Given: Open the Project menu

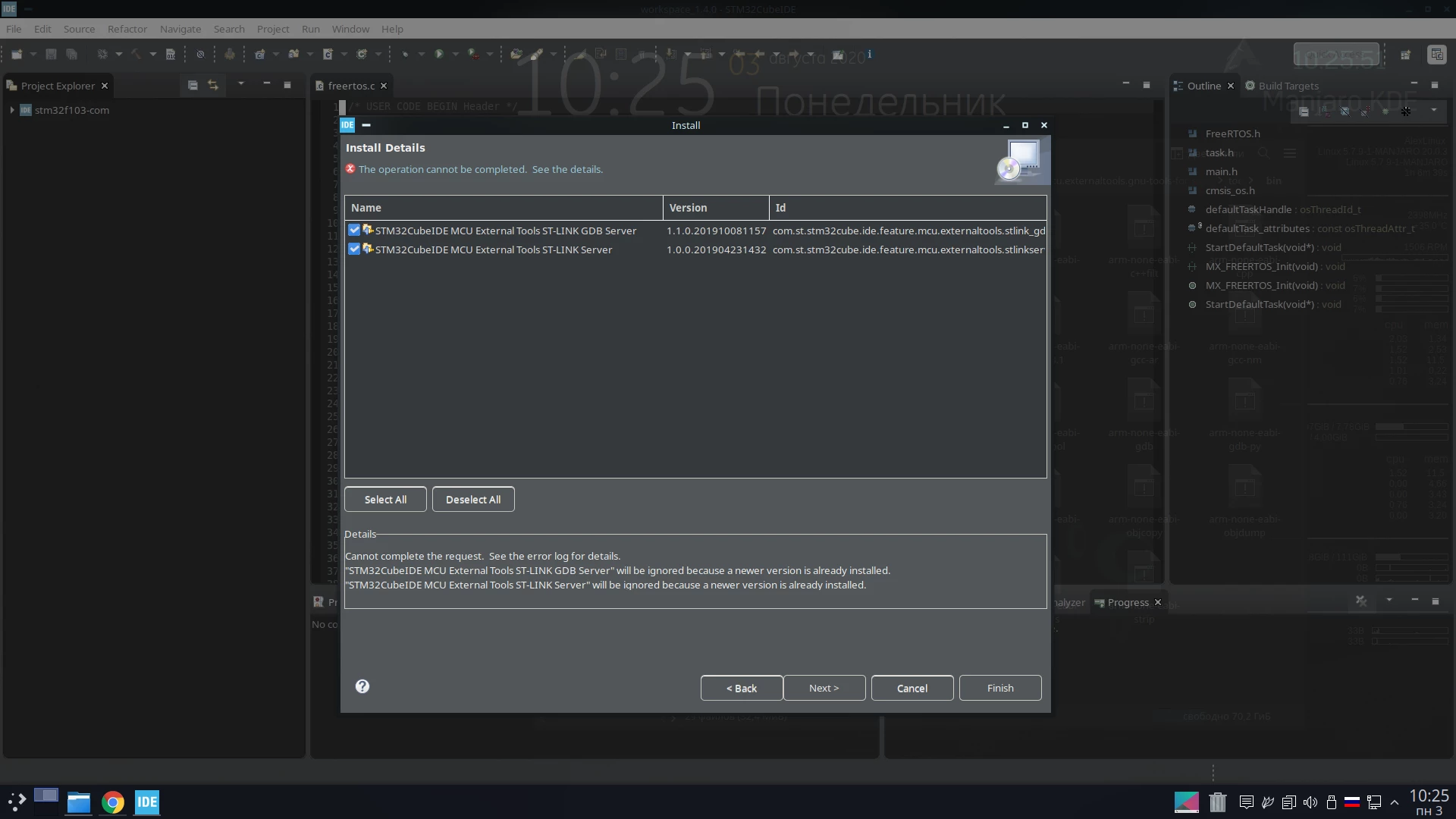Looking at the screenshot, I should [273, 29].
